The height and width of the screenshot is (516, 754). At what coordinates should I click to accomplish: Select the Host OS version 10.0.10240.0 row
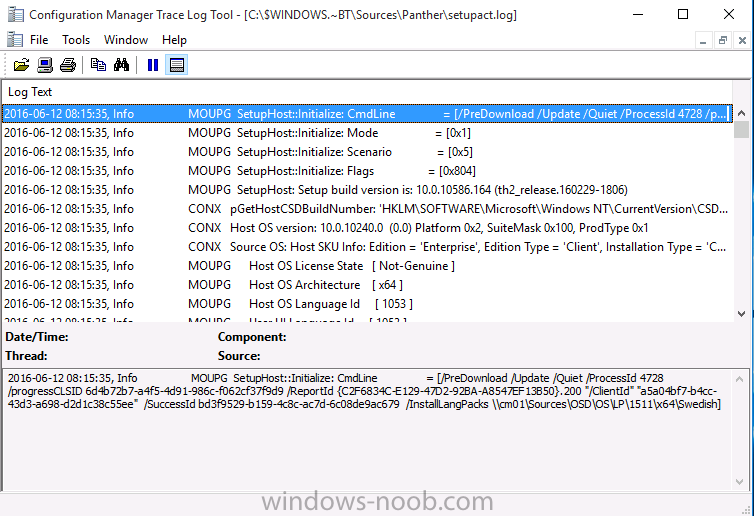click(367, 228)
